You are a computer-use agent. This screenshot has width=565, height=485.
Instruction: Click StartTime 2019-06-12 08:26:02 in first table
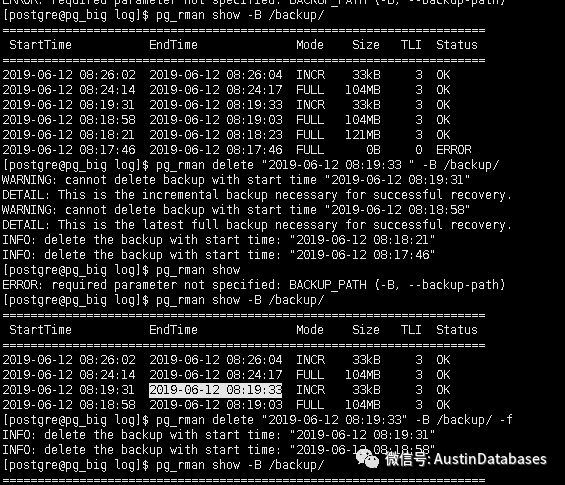(x=69, y=75)
